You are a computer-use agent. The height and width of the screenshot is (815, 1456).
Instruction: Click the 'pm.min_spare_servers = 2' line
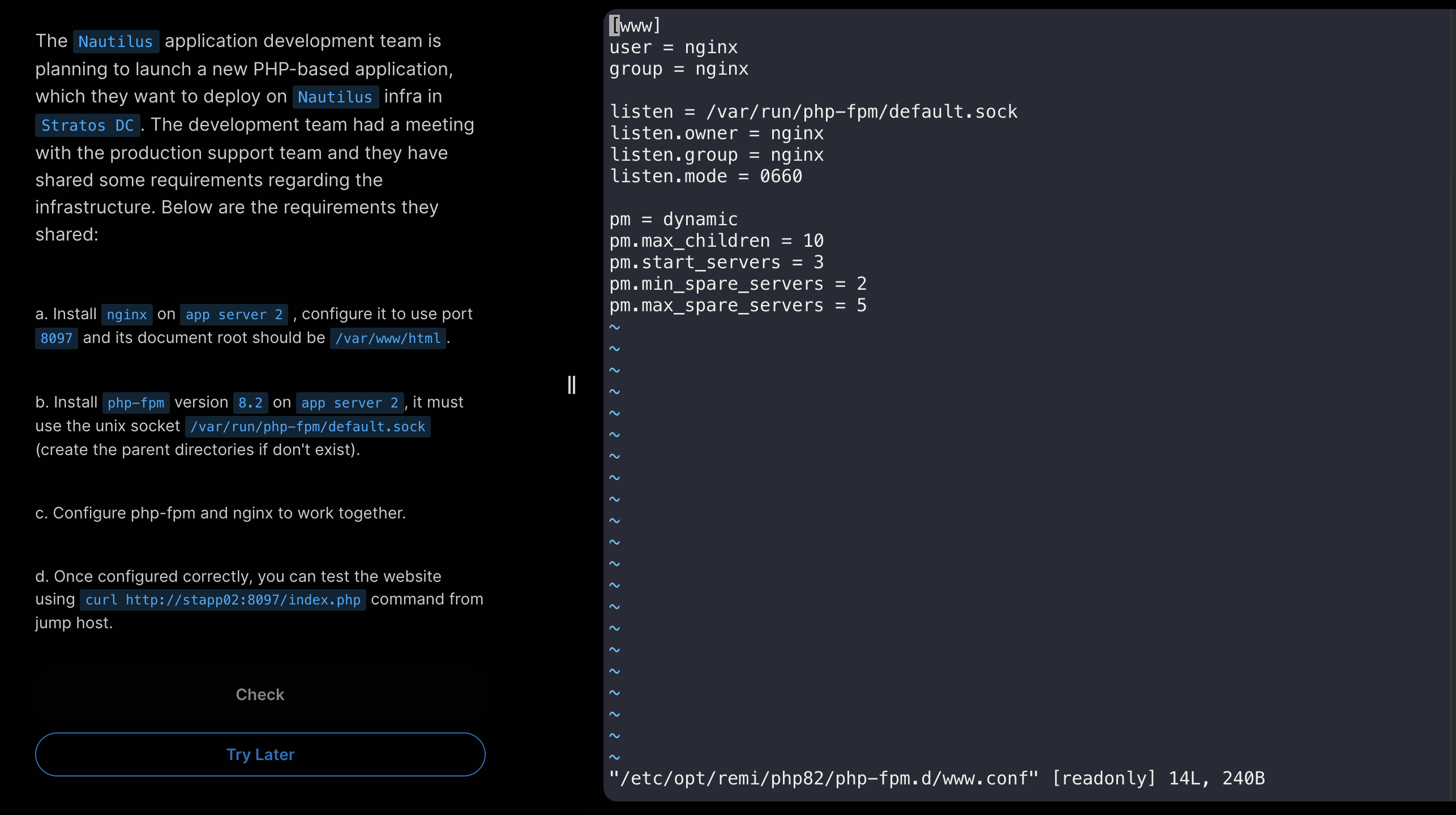738,284
